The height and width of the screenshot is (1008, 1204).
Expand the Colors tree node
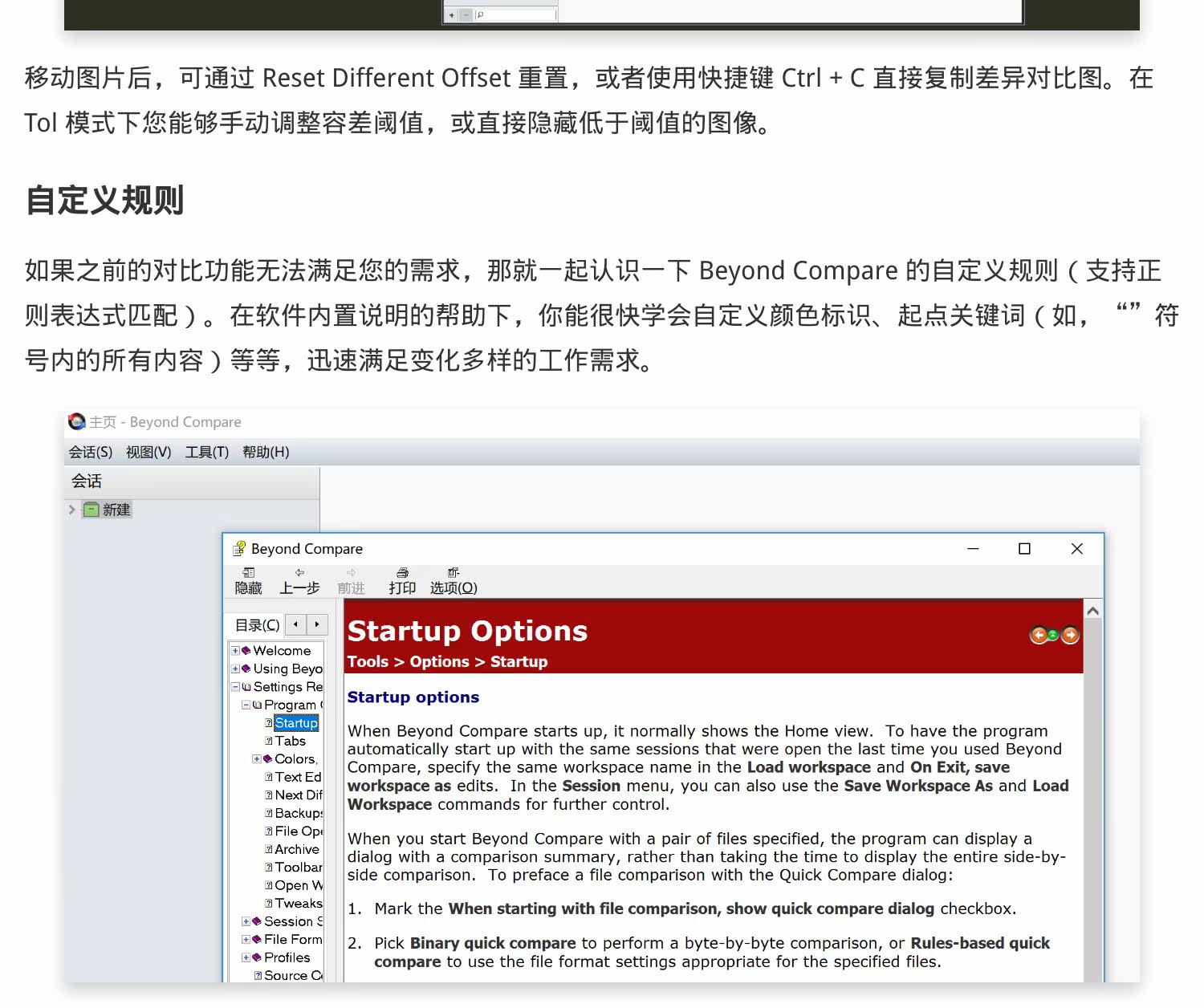click(x=257, y=758)
